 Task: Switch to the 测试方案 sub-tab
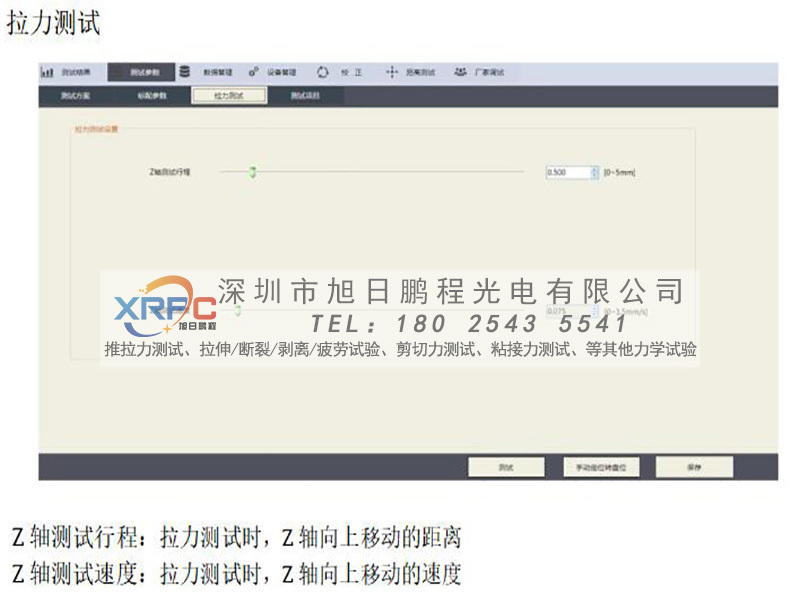(x=76, y=95)
